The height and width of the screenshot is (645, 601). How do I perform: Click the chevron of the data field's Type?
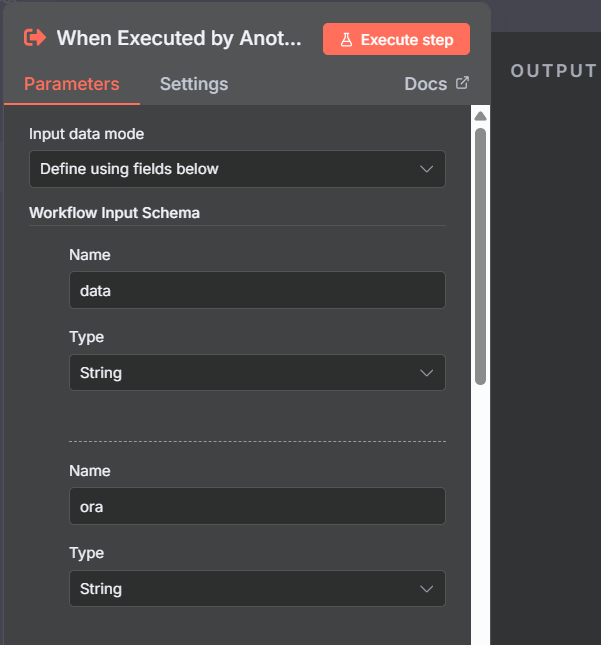click(x=427, y=373)
